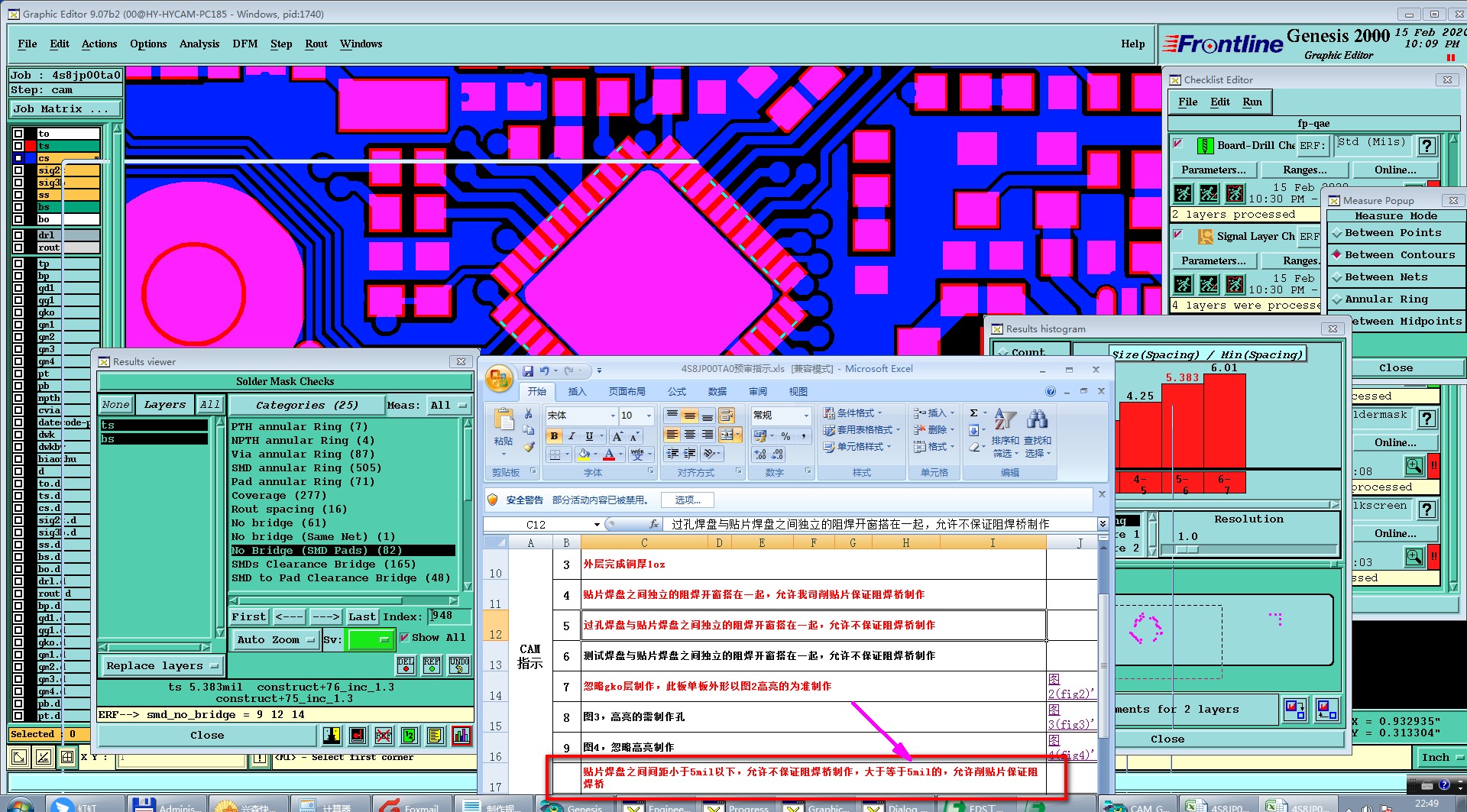Open Excel font size dropdown
Viewport: 1467px width, 812px height.
649,416
